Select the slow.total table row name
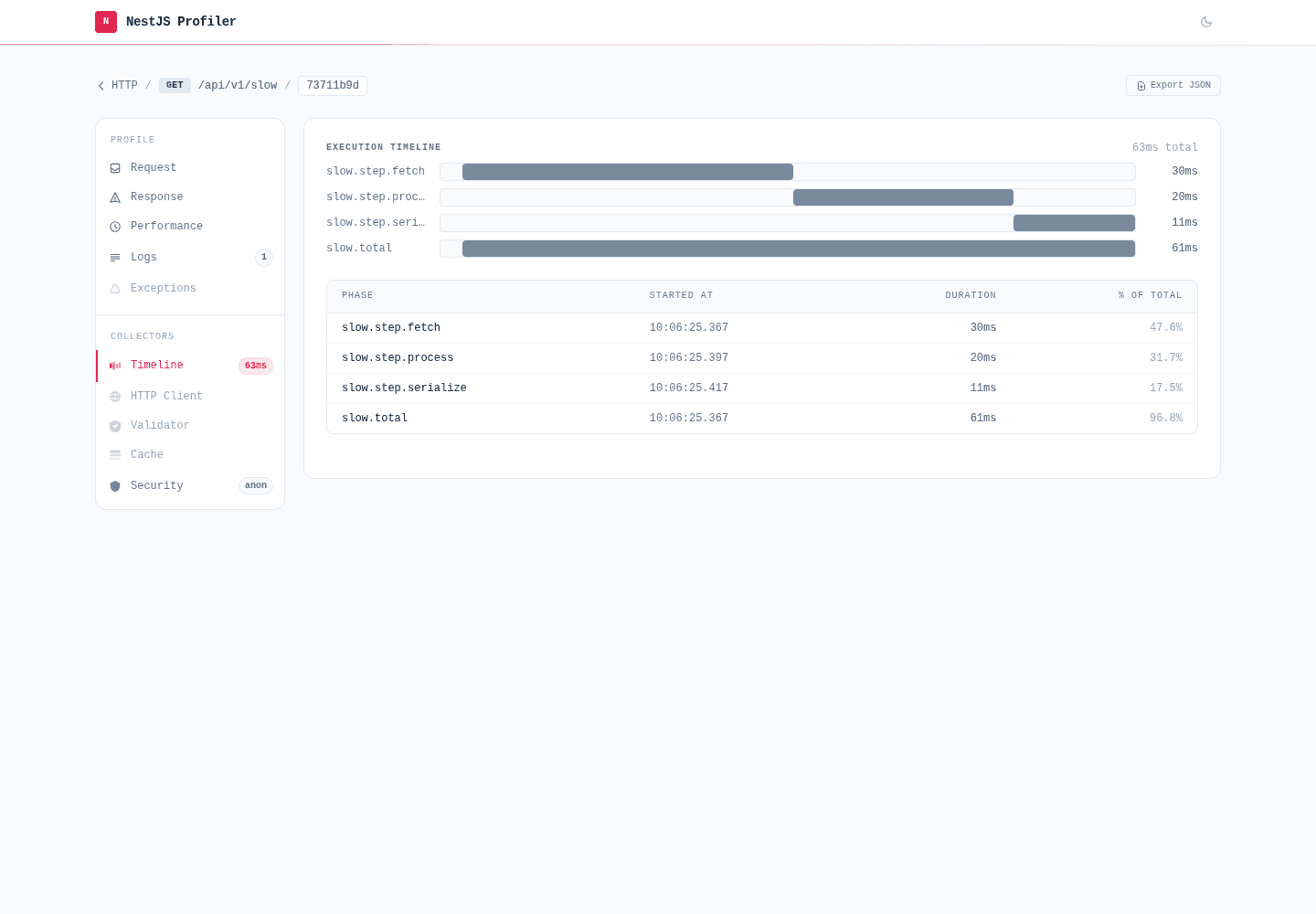The width and height of the screenshot is (1316, 914). point(375,419)
